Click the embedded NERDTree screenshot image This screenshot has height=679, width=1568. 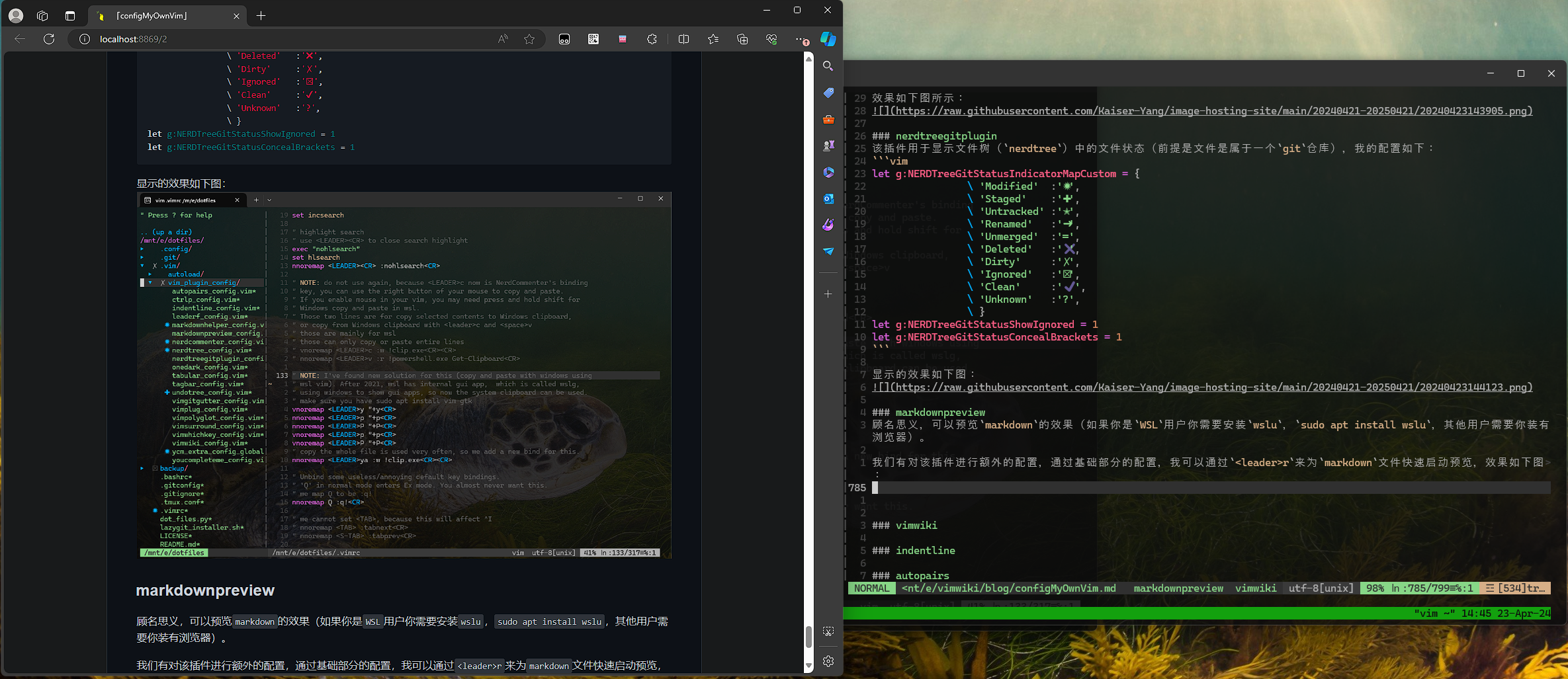click(x=404, y=376)
